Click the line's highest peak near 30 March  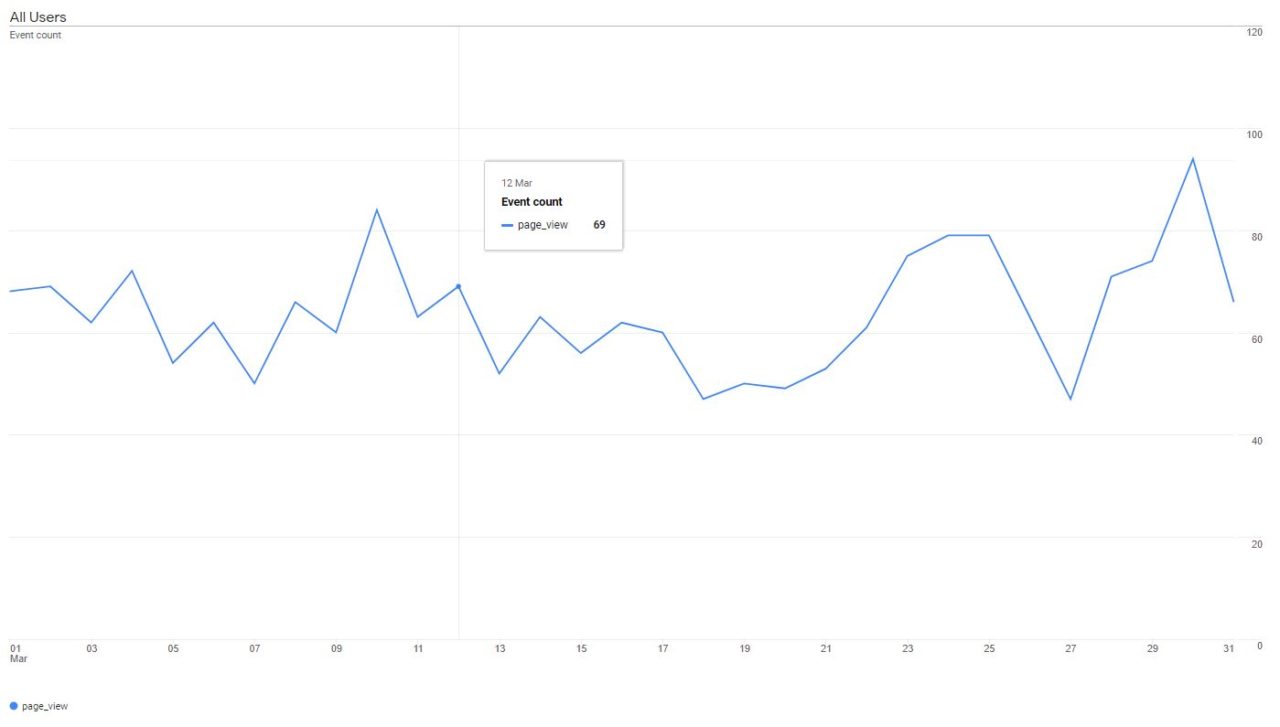1192,159
